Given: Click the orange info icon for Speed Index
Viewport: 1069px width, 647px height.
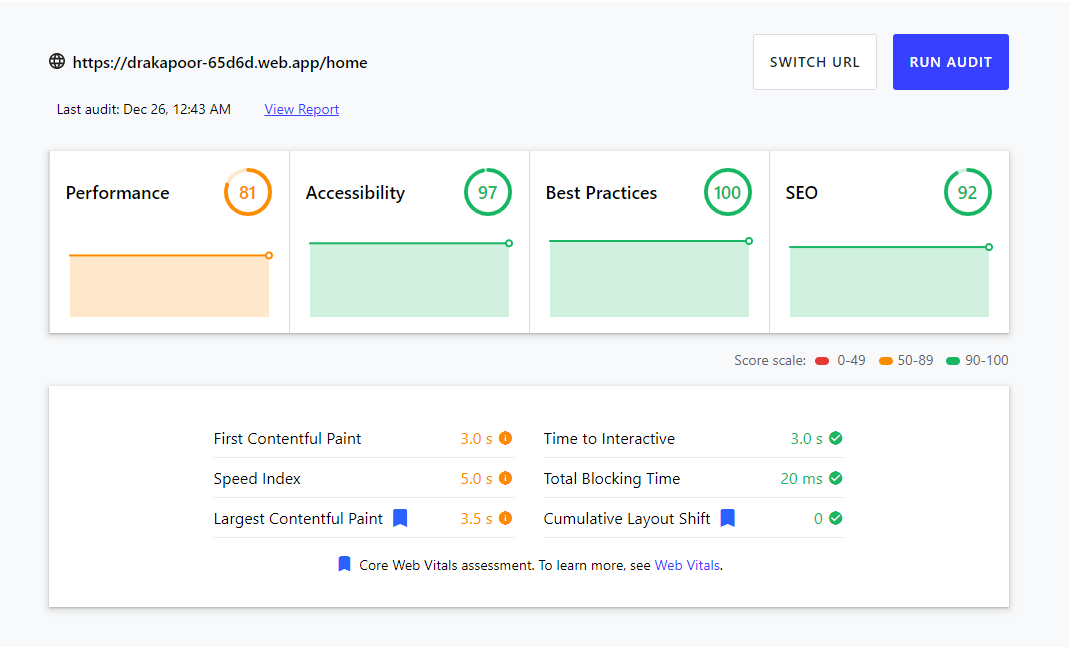Looking at the screenshot, I should (505, 478).
